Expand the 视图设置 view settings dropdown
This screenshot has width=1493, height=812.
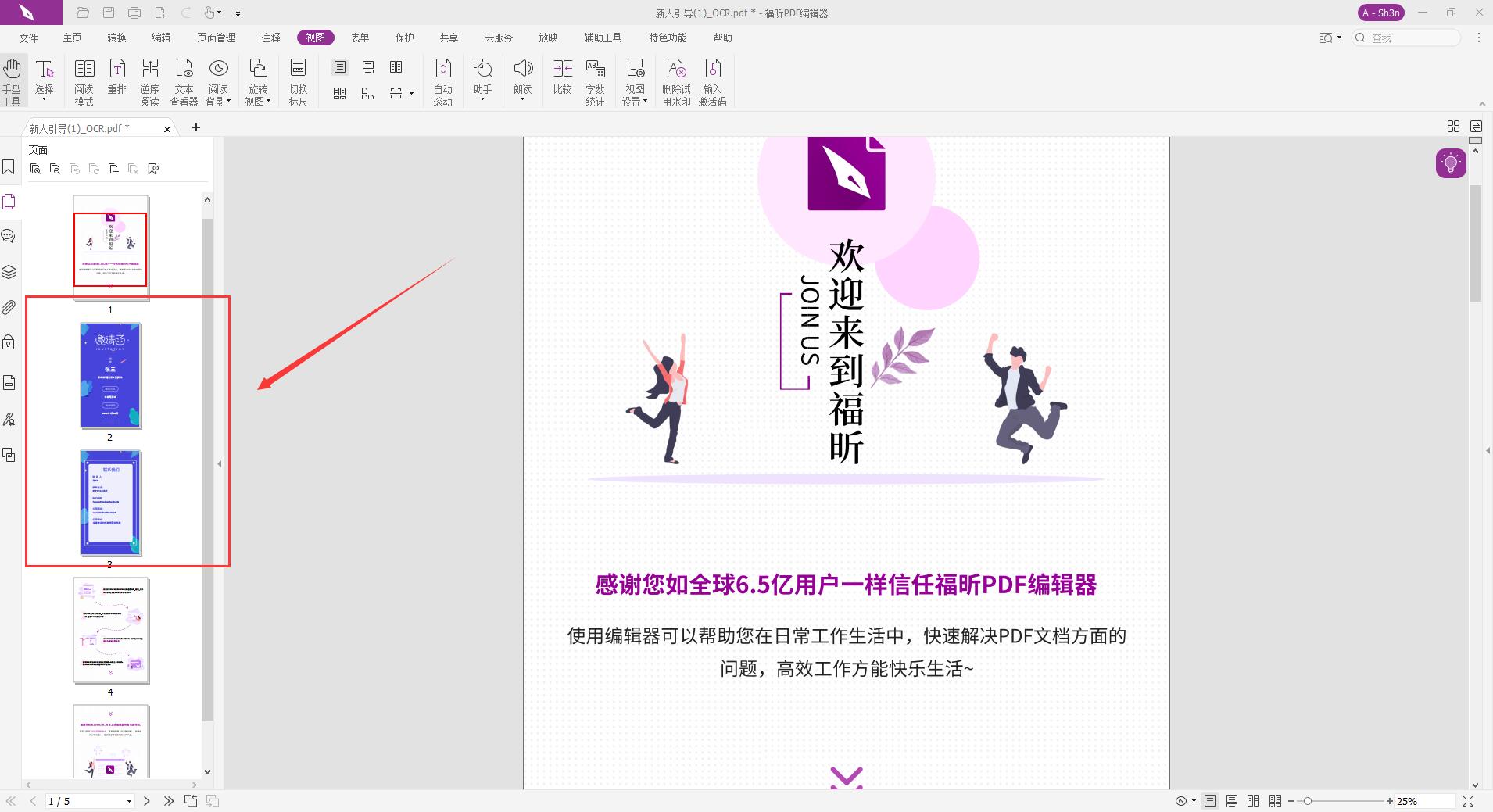635,80
